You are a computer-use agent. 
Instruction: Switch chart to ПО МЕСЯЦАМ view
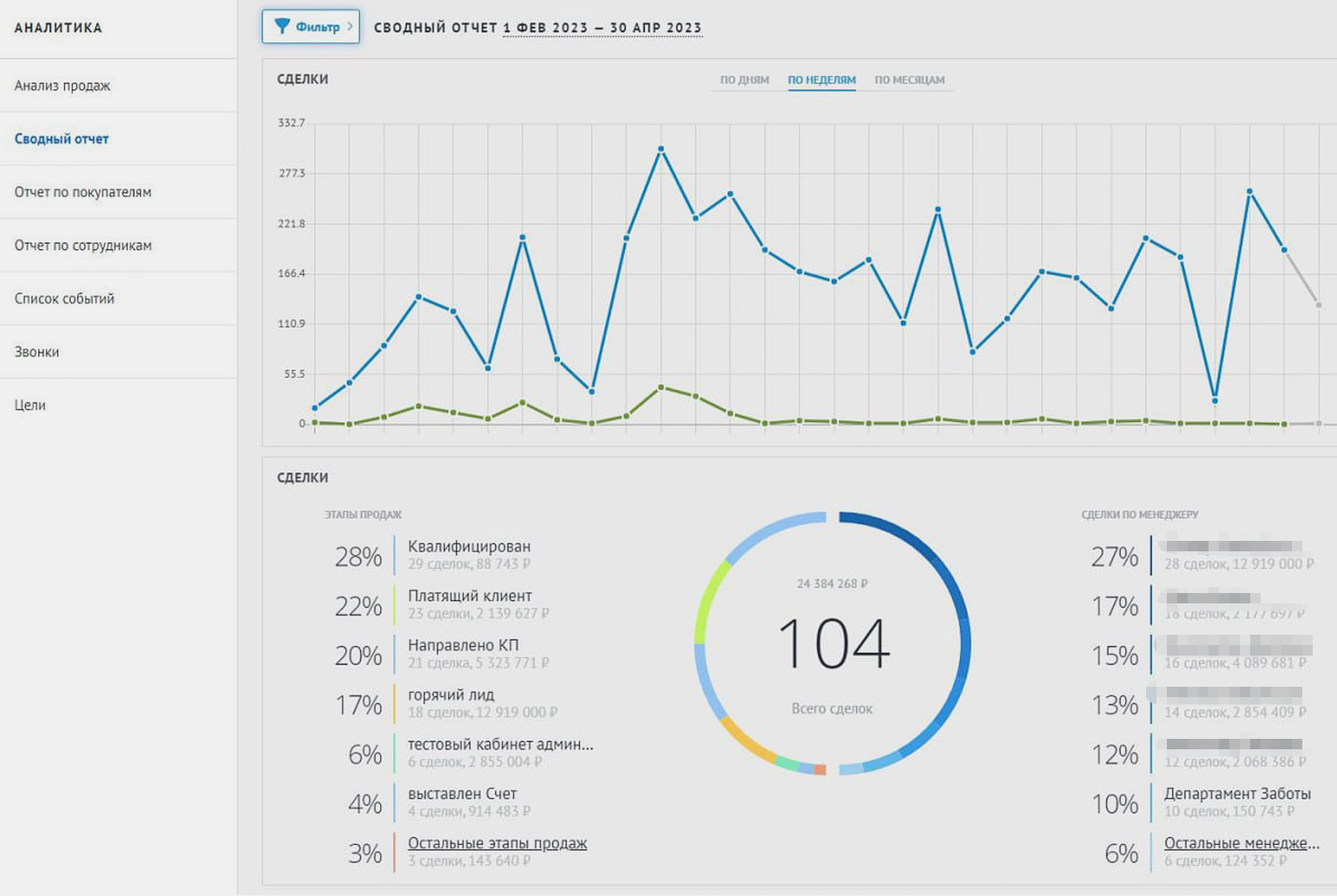click(x=909, y=80)
